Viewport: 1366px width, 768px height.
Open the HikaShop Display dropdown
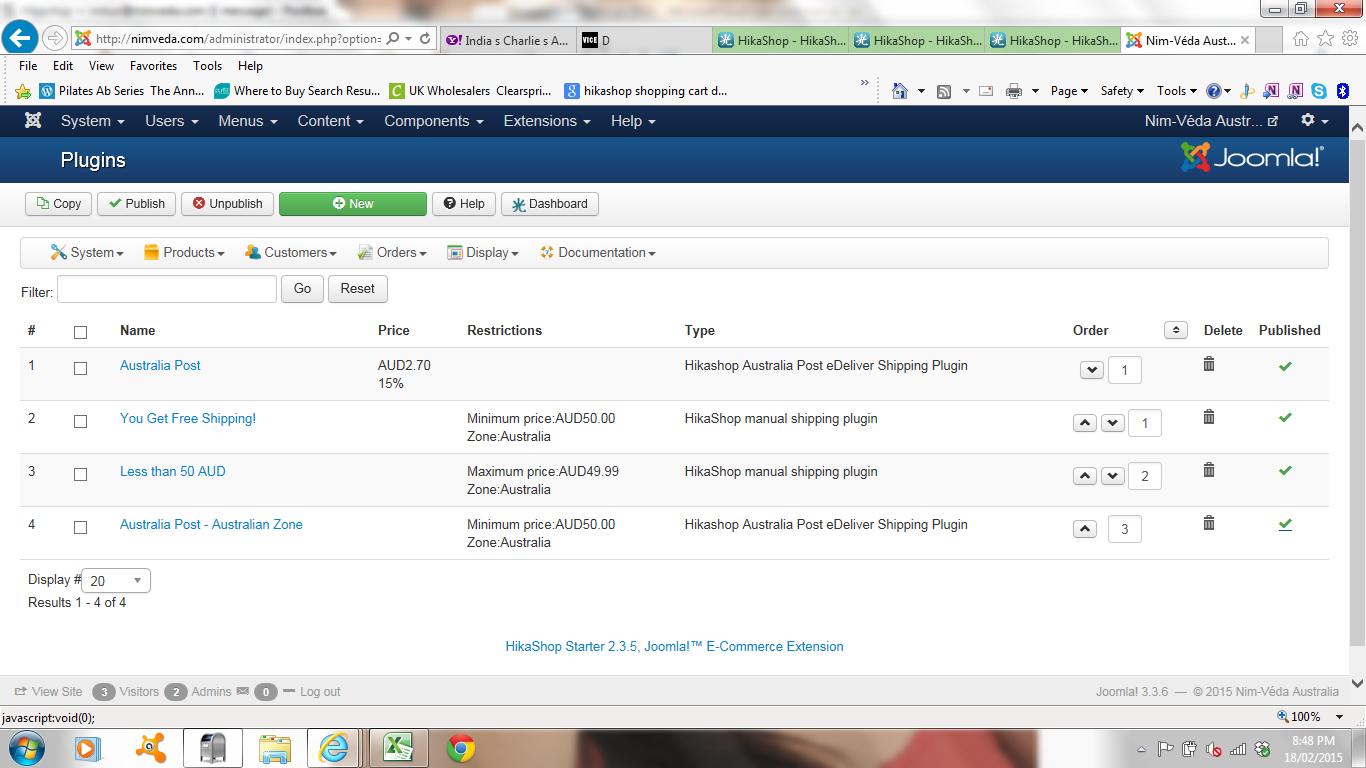(483, 253)
